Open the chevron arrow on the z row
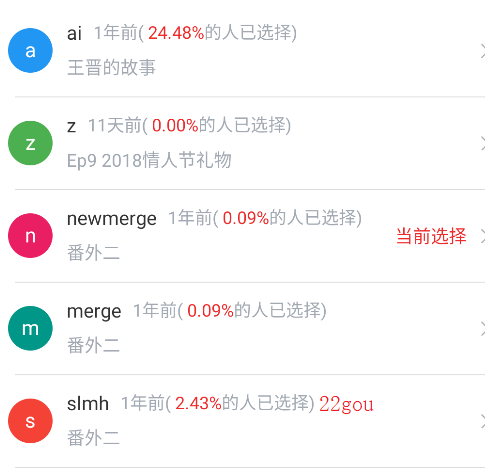Screen dimensions: 485x468 click(482, 144)
